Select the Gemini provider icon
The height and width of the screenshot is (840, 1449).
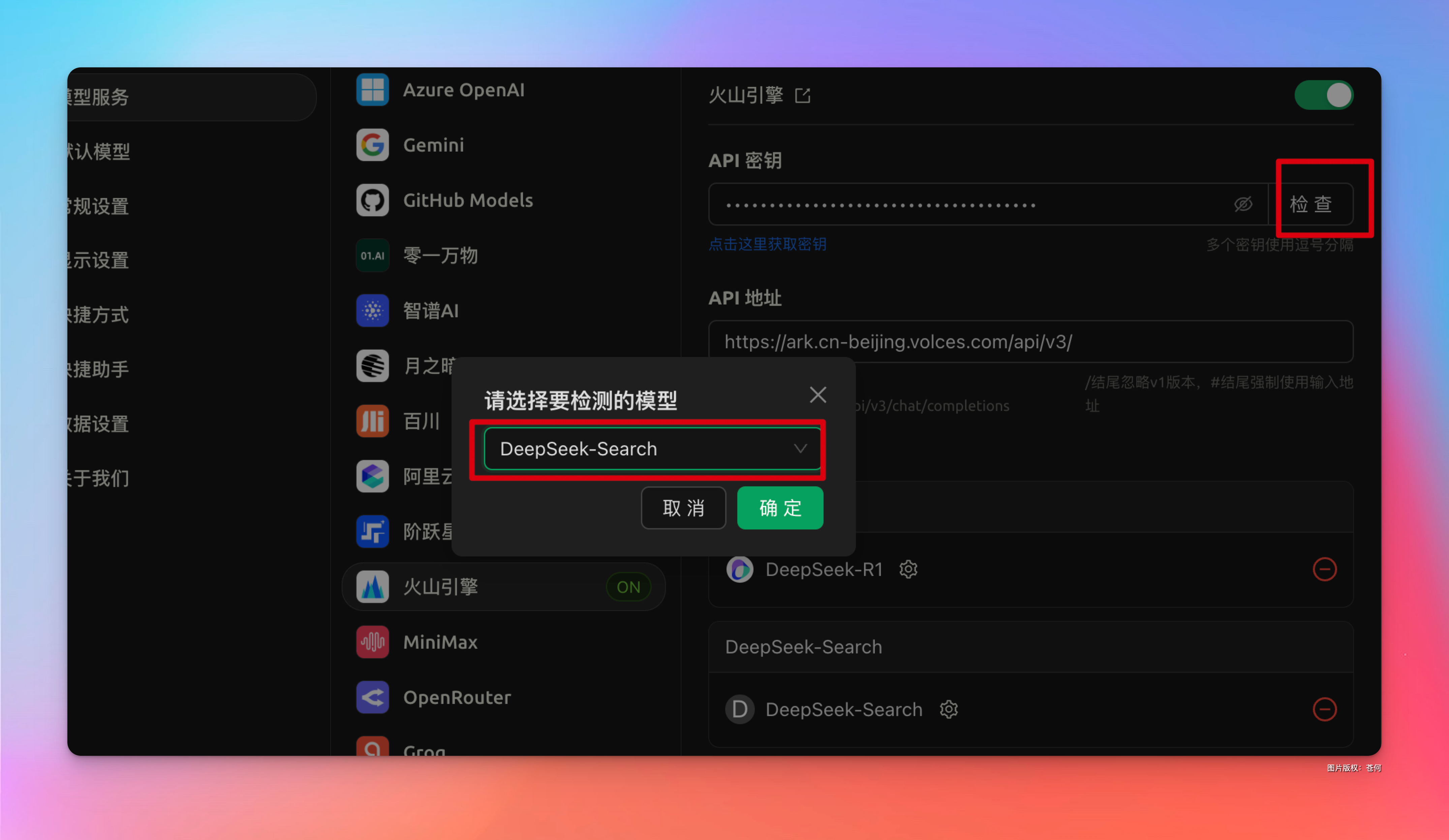[373, 145]
